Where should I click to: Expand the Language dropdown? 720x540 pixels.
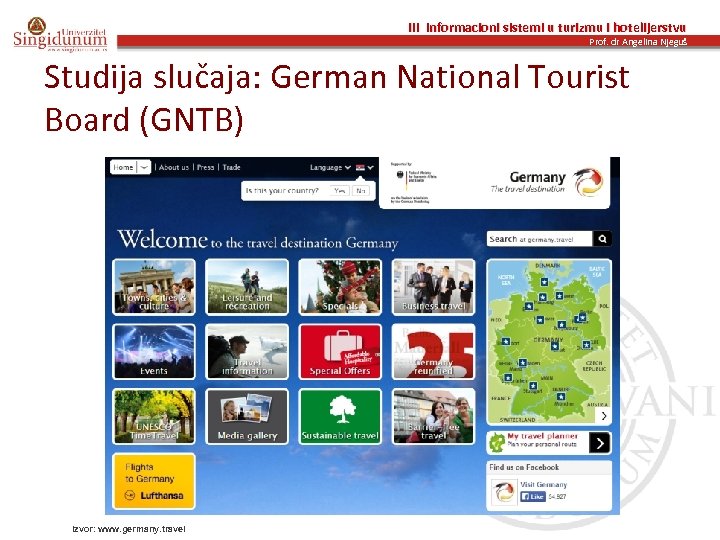point(330,168)
